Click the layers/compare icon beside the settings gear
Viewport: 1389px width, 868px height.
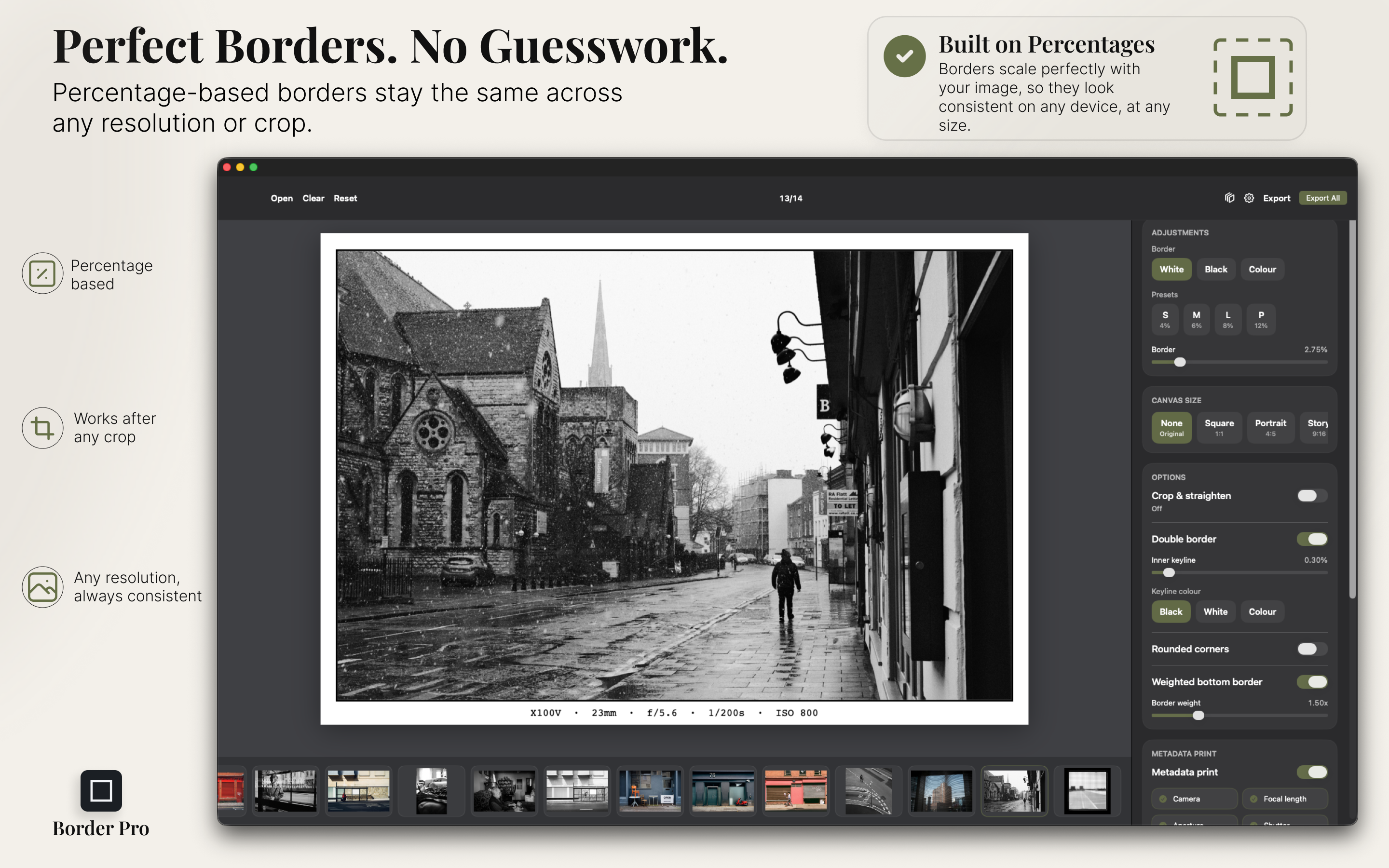pos(1229,198)
